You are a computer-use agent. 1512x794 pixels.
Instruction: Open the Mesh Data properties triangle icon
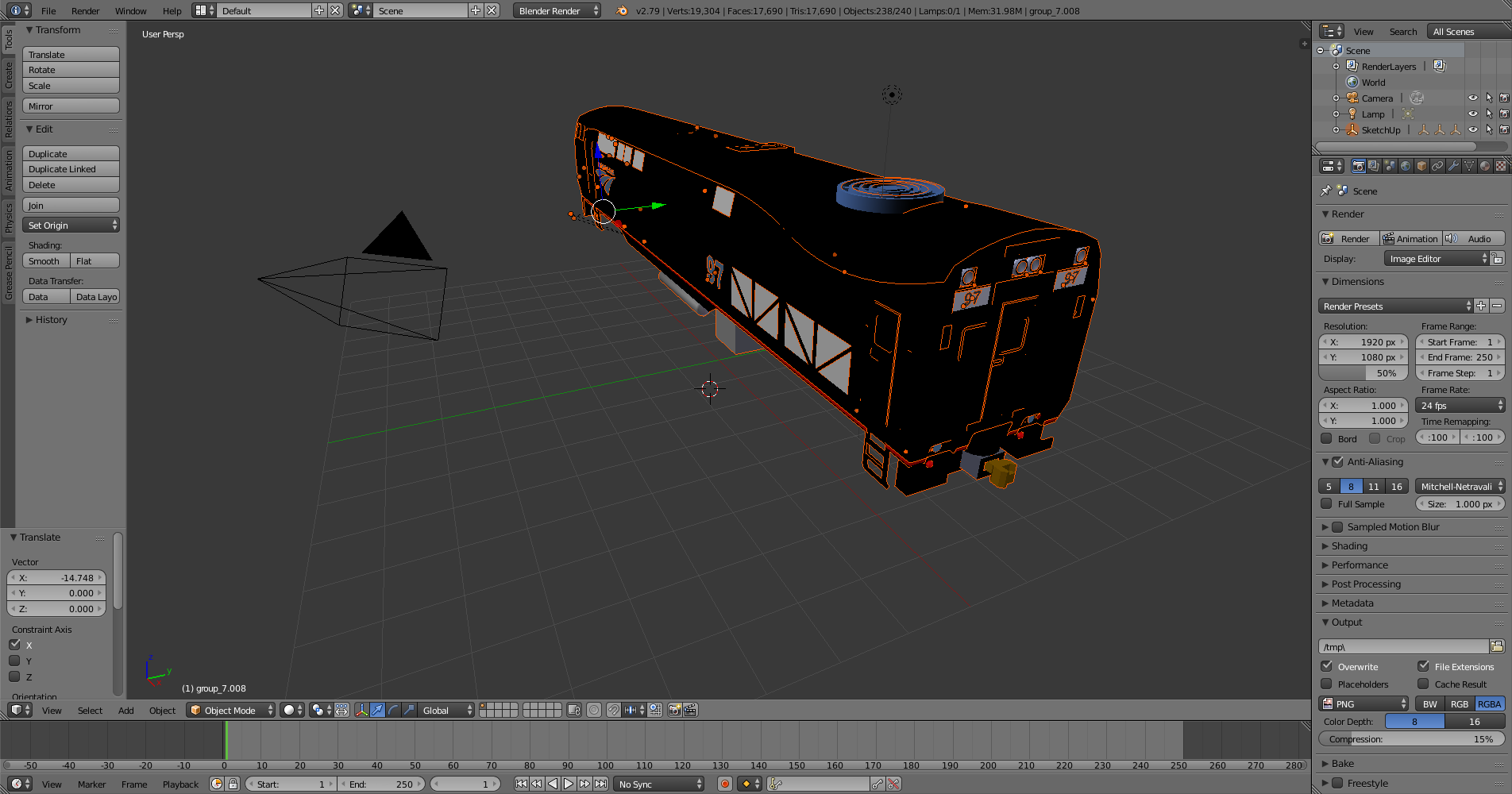(1469, 166)
